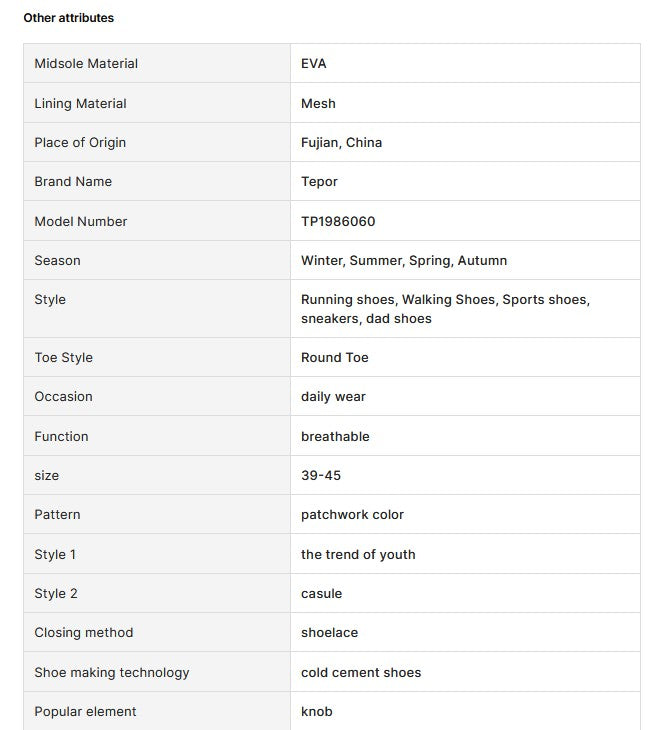
Task: Click the "cold cement shoes" value
Action: click(361, 672)
